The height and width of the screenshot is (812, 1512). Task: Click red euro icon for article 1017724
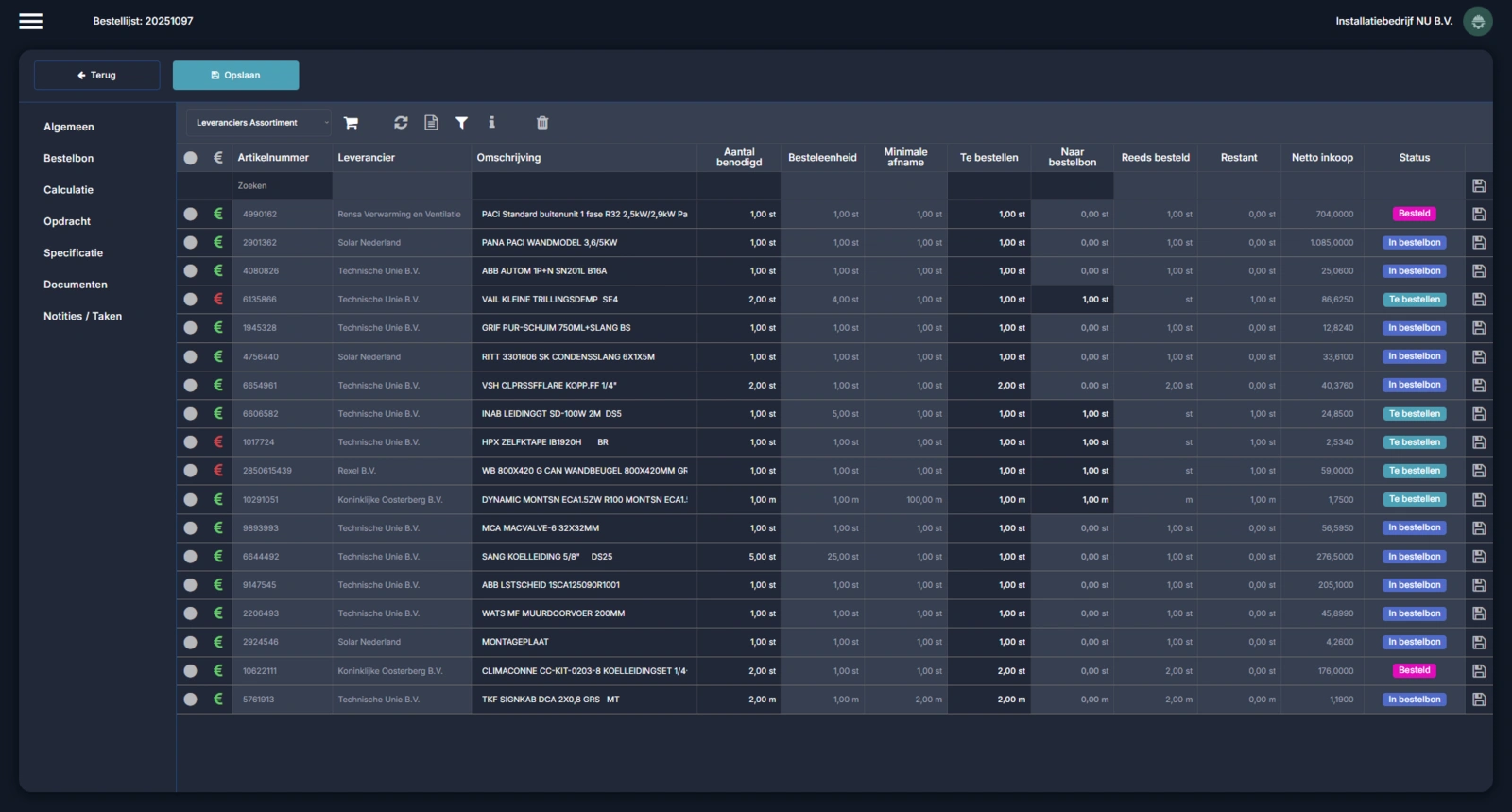[218, 441]
